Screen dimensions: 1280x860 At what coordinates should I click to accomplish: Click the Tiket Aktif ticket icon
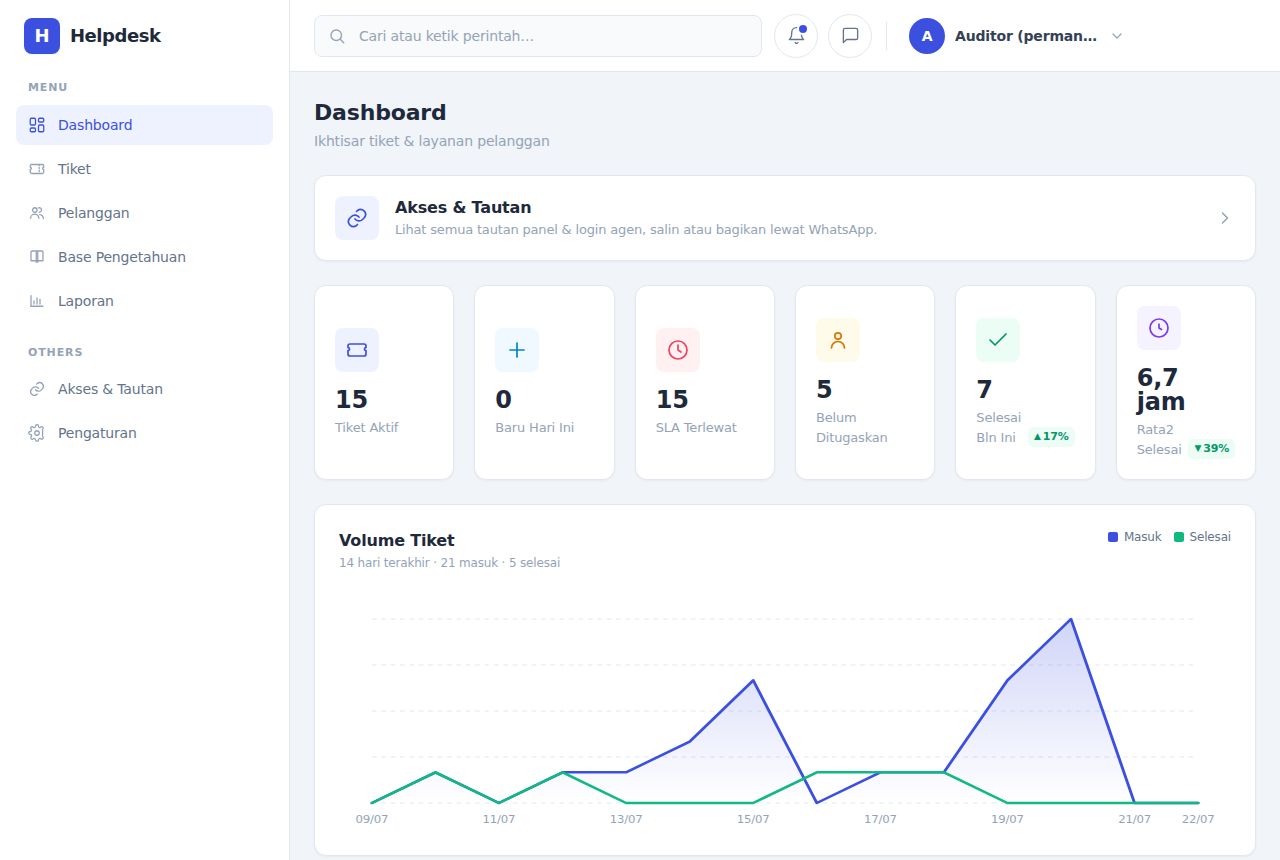[357, 350]
